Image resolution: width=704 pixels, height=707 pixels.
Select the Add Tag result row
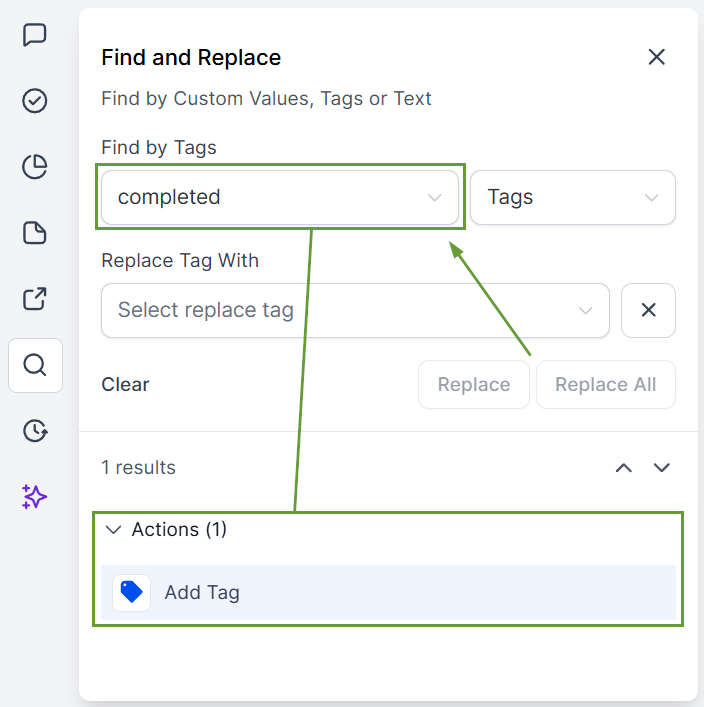388,592
